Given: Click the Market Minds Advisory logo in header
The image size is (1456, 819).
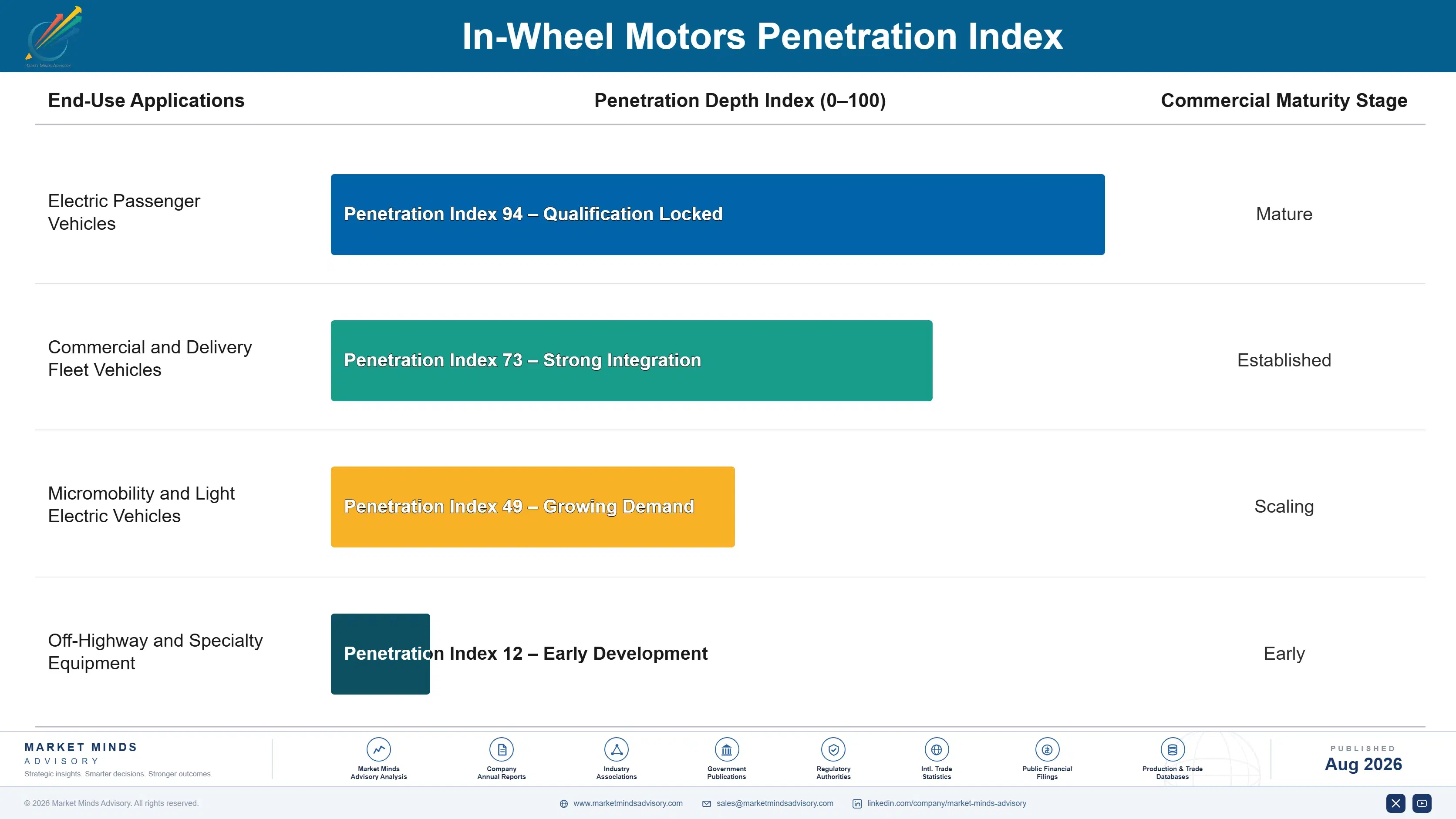Looking at the screenshot, I should (x=54, y=37).
